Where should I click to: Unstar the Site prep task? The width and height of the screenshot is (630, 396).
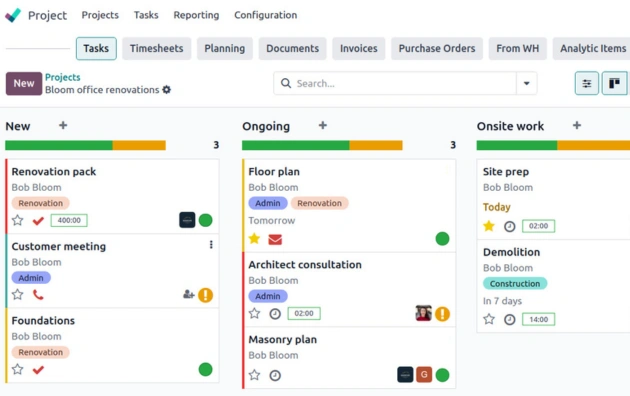pyautogui.click(x=489, y=226)
